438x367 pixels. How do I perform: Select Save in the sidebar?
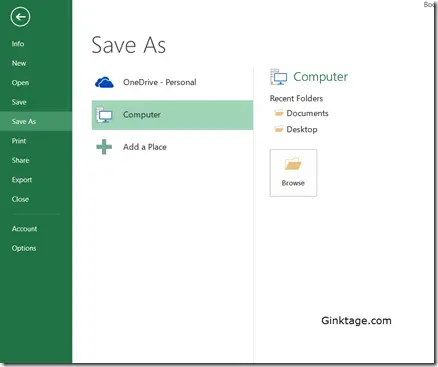pos(19,102)
